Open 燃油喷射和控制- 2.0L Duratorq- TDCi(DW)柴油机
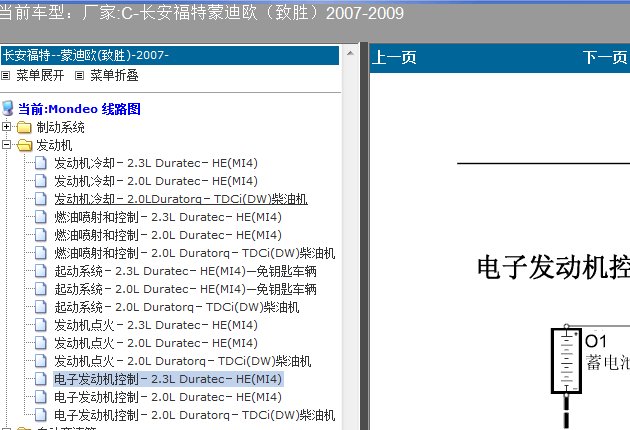Image resolution: width=630 pixels, height=430 pixels. [x=194, y=253]
